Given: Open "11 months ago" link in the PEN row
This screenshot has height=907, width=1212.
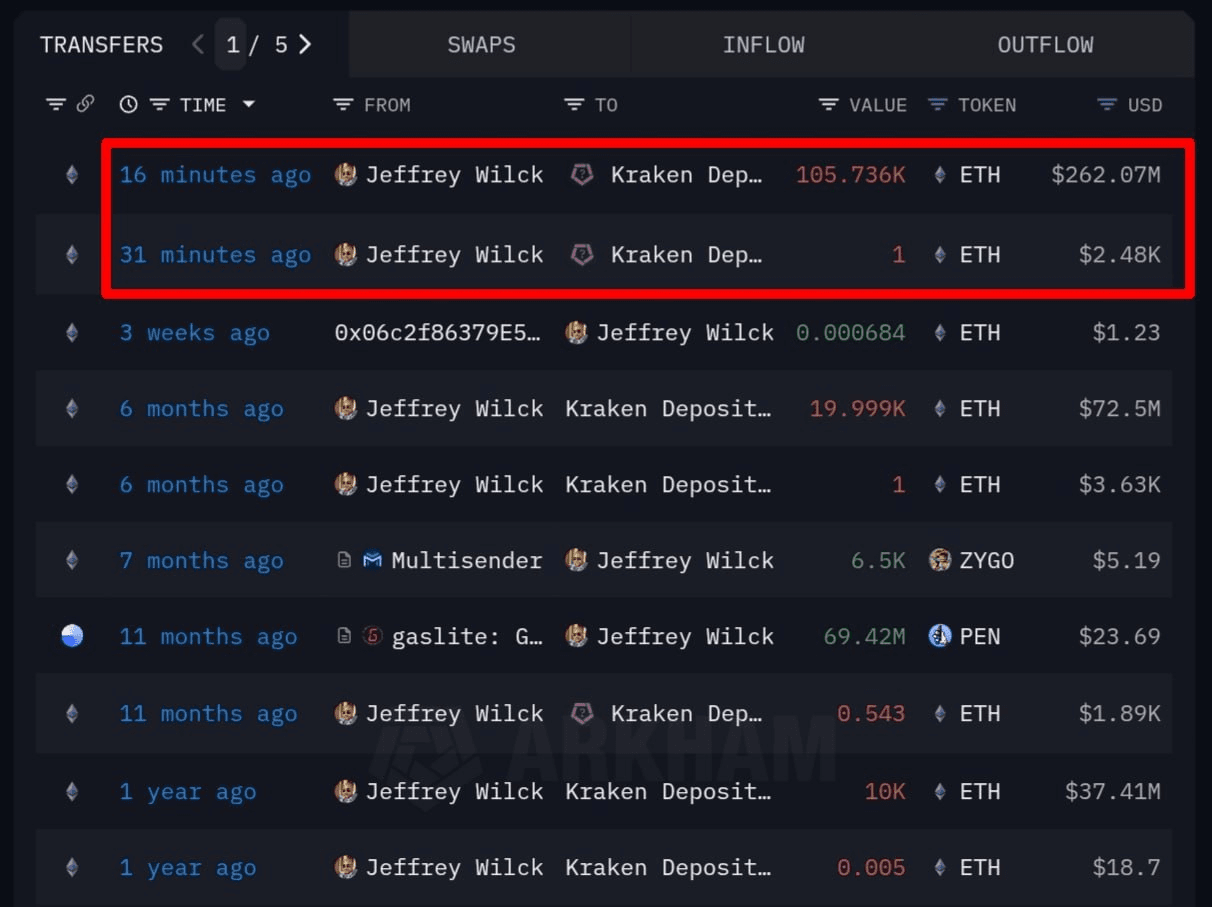Looking at the screenshot, I should [208, 637].
